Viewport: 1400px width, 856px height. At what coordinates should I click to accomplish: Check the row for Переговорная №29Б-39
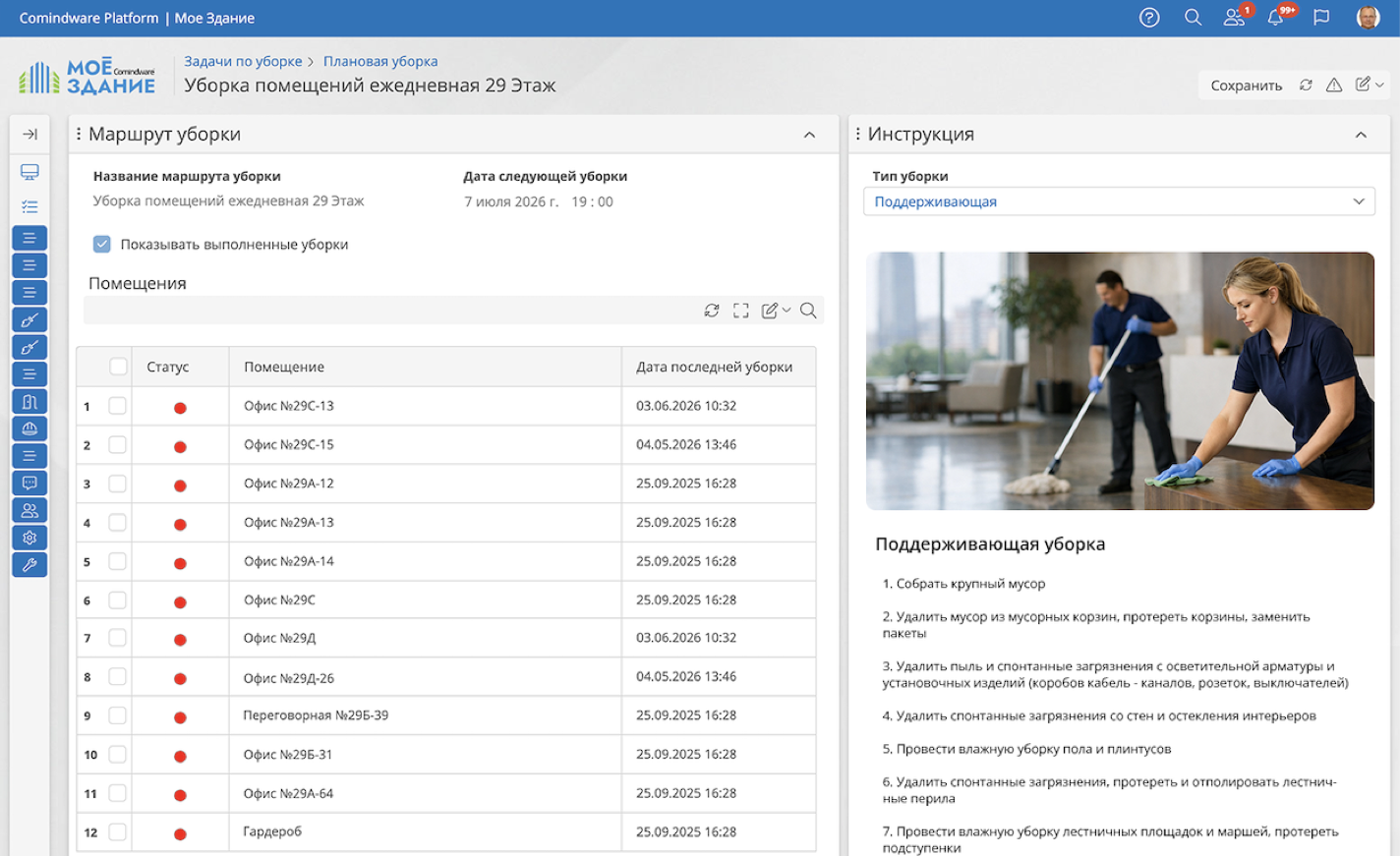[x=117, y=715]
